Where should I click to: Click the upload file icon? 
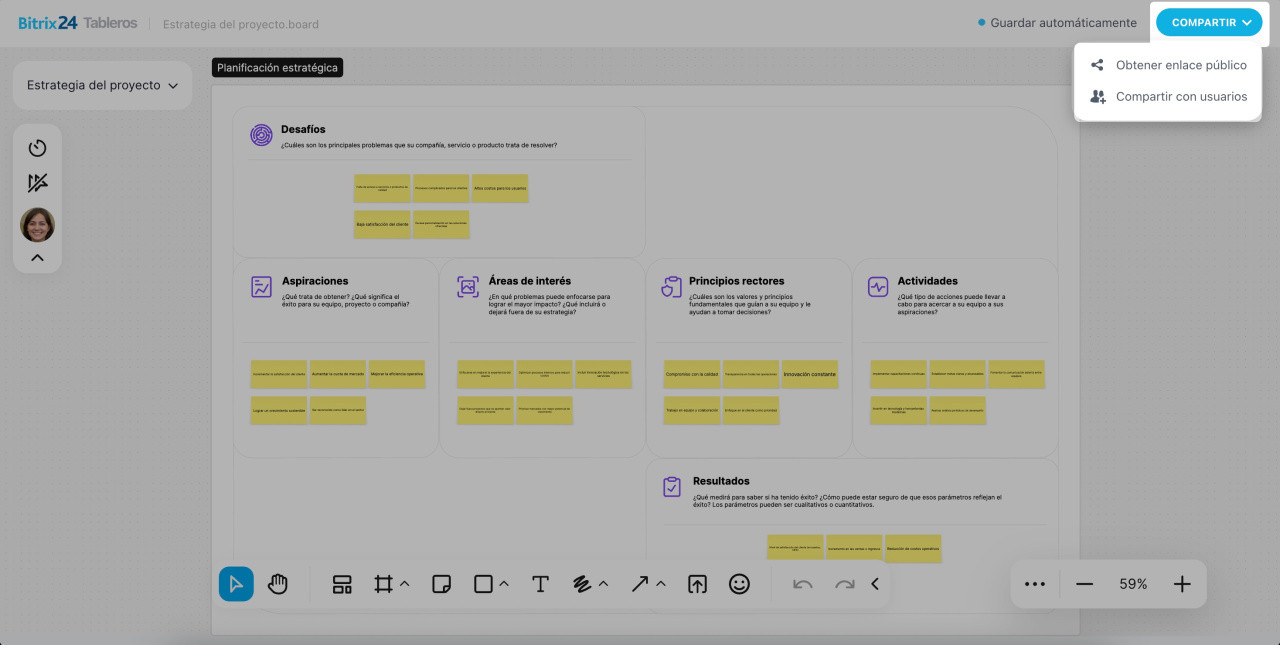(x=697, y=584)
